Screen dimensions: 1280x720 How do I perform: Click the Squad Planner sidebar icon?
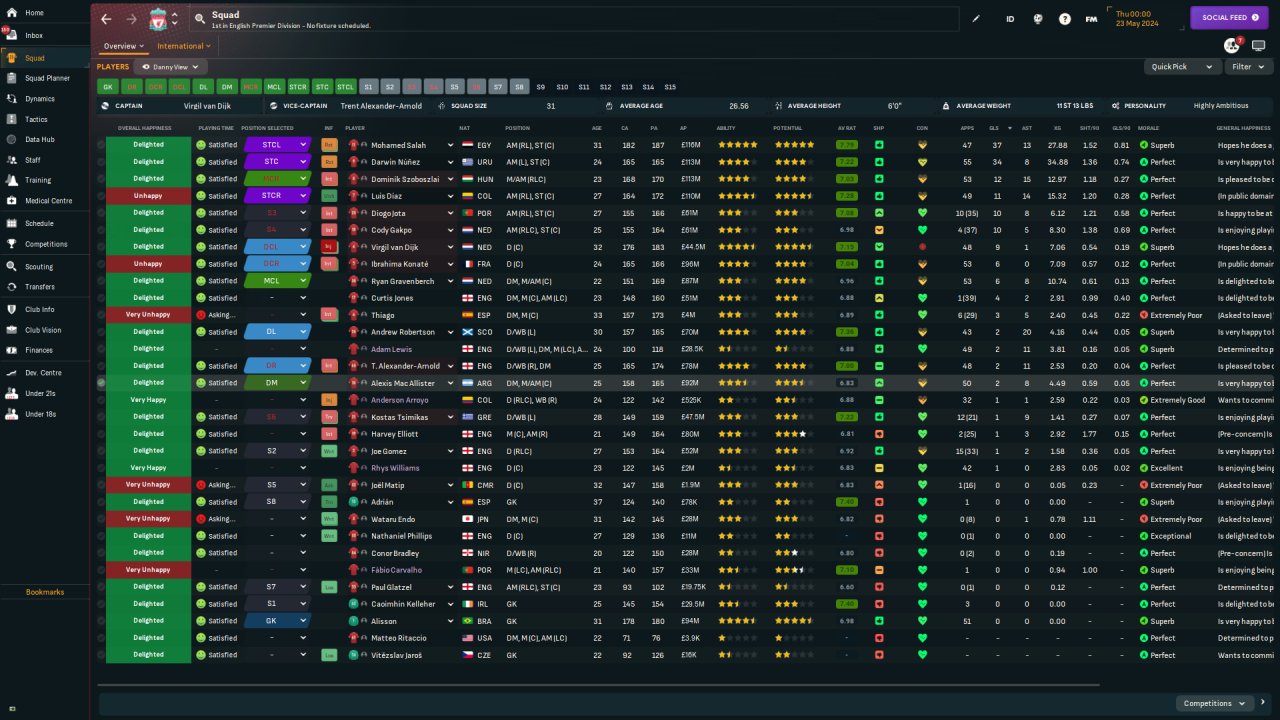coord(12,78)
